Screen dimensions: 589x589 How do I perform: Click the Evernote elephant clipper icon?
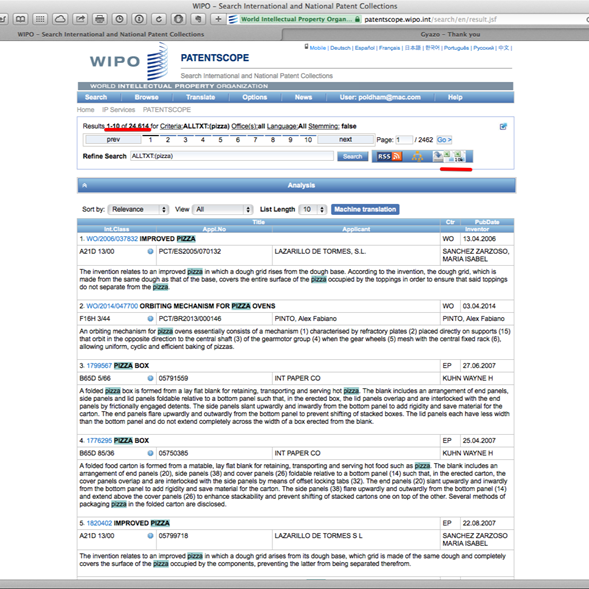tap(199, 19)
